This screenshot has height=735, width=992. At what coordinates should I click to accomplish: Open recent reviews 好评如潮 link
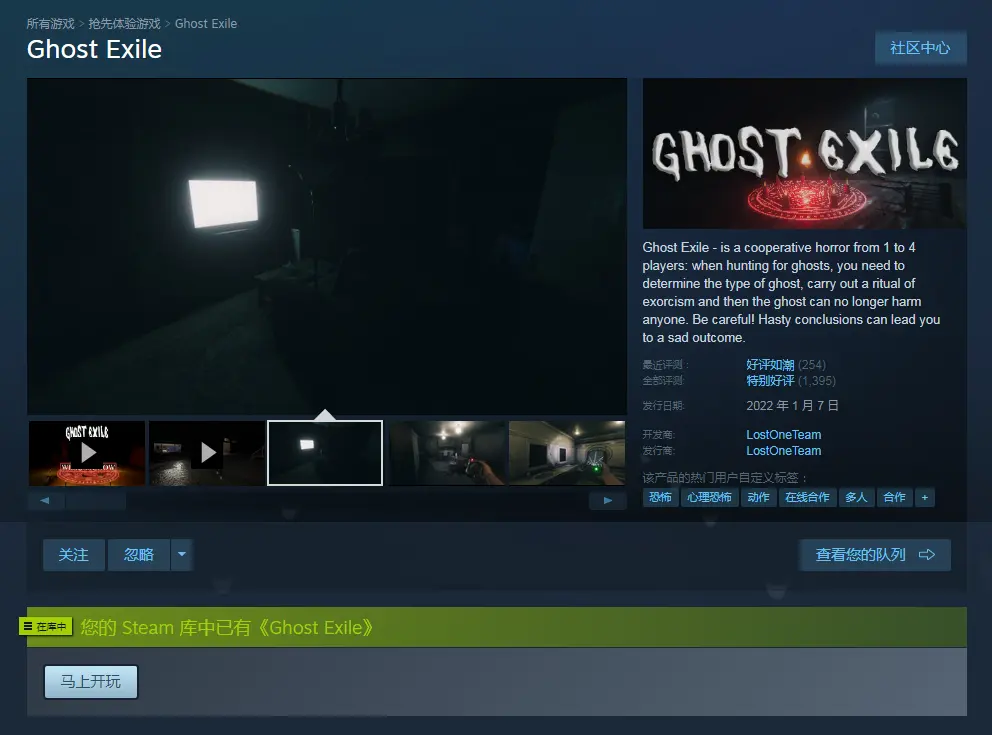click(x=770, y=365)
